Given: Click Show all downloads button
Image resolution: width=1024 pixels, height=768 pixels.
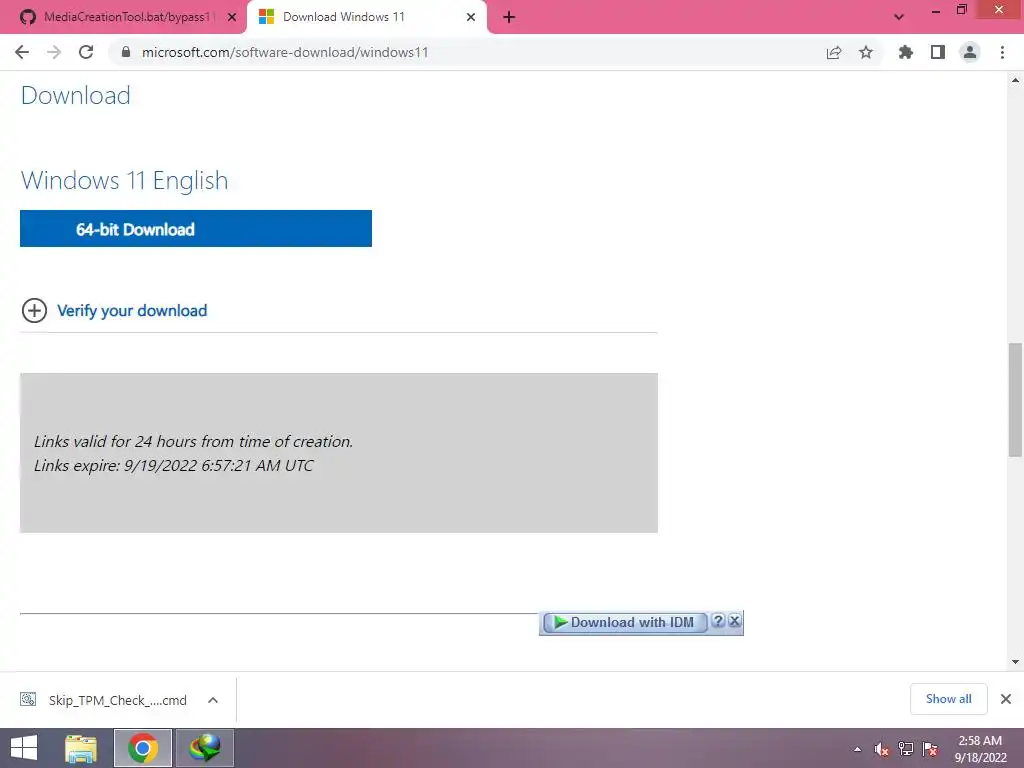Looking at the screenshot, I should tap(948, 699).
